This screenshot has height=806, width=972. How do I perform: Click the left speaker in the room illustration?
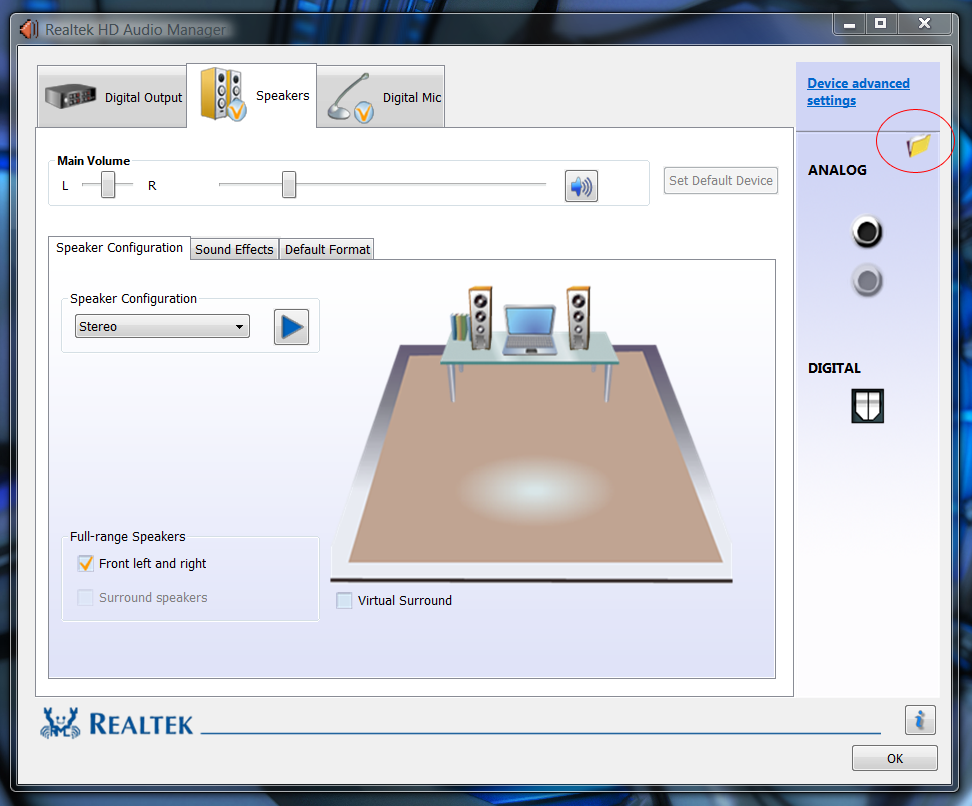(x=480, y=318)
